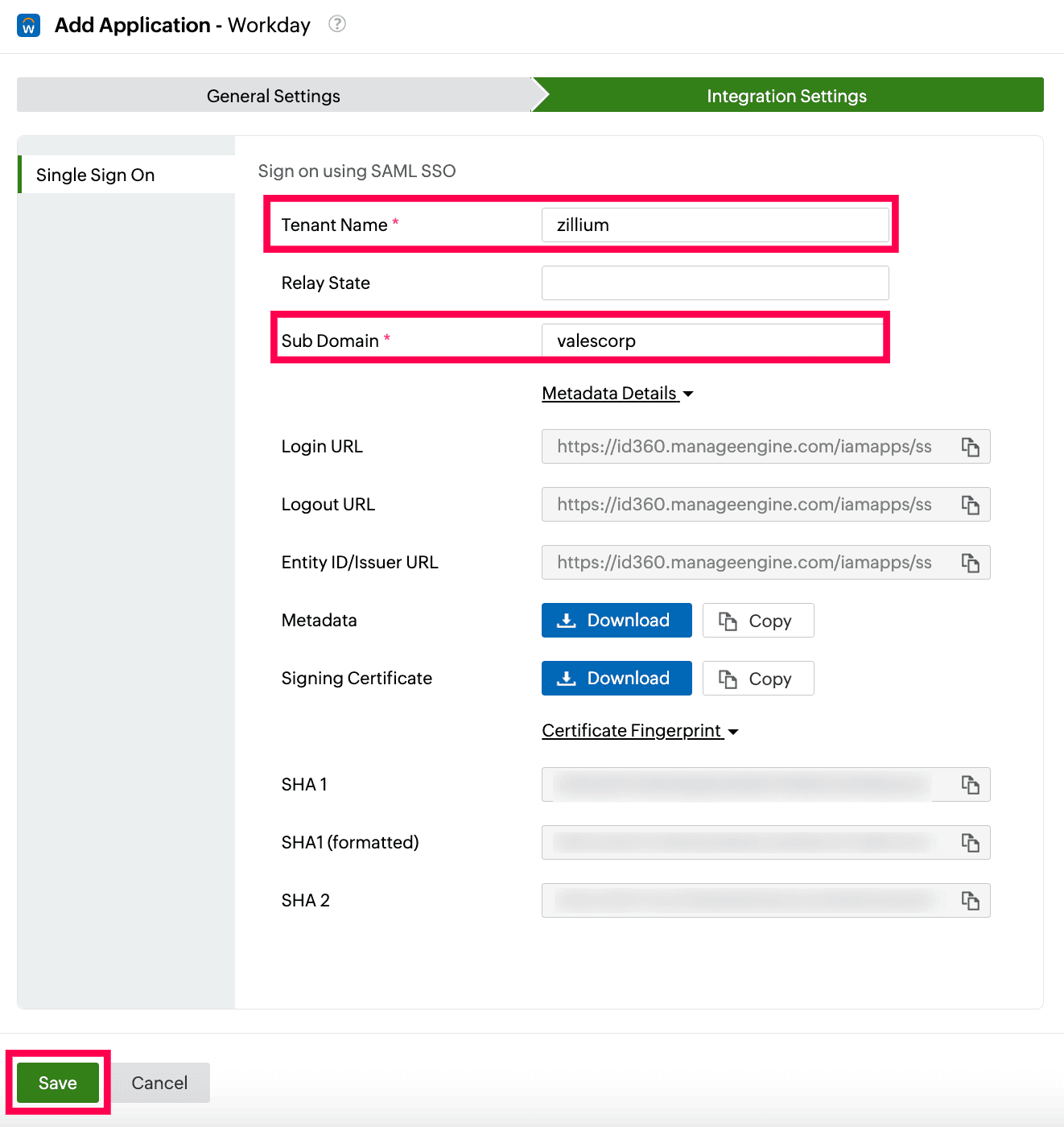Open the Single Sign On section
The height and width of the screenshot is (1127, 1064).
[x=95, y=175]
